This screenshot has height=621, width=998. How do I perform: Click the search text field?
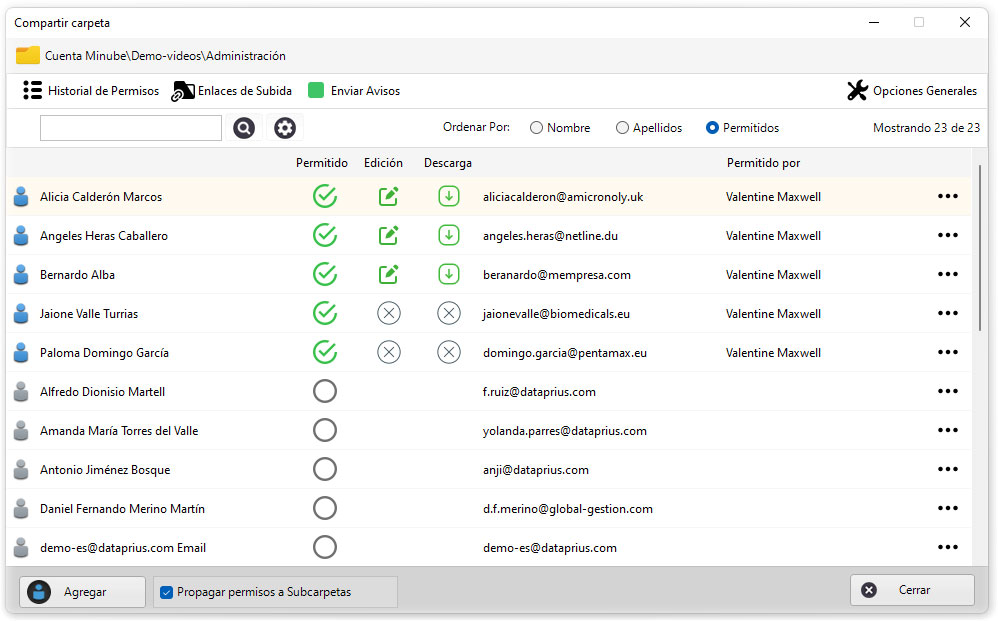tap(131, 128)
